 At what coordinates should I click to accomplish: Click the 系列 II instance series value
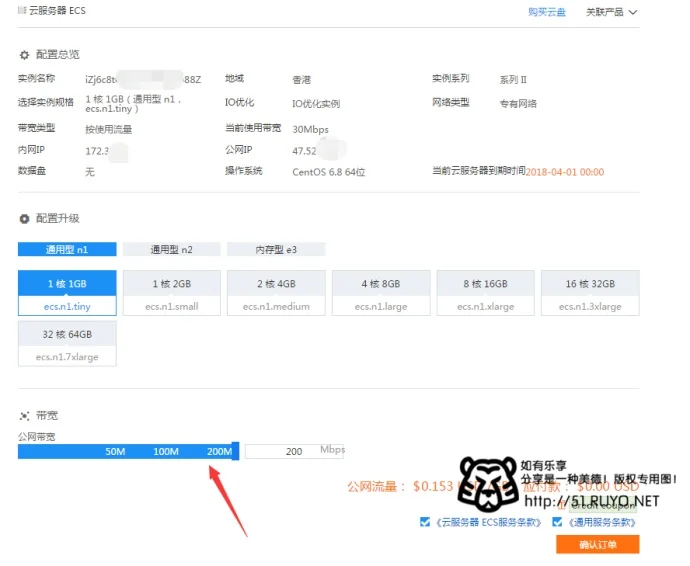[x=513, y=80]
